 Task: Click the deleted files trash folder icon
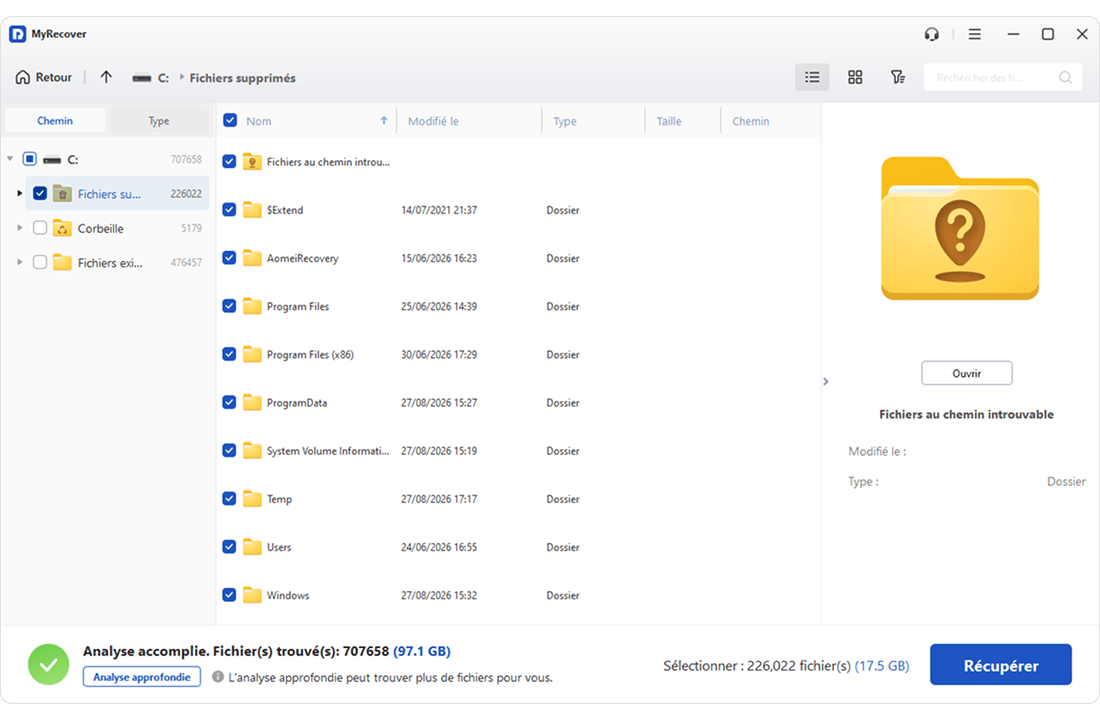pos(62,193)
